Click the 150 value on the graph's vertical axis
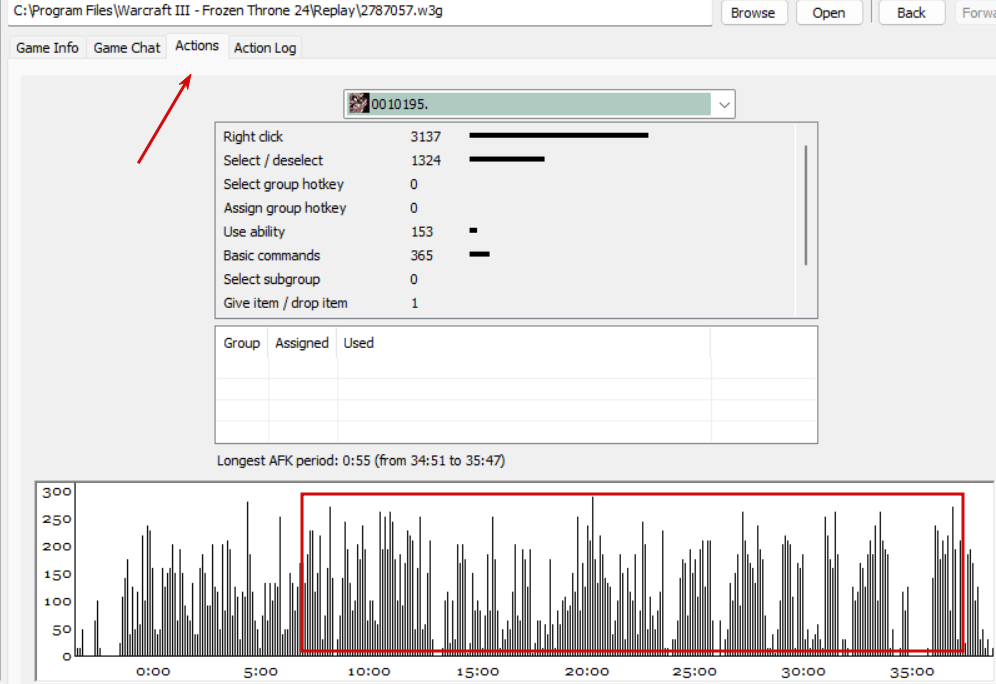This screenshot has height=684, width=996. pyautogui.click(x=57, y=574)
